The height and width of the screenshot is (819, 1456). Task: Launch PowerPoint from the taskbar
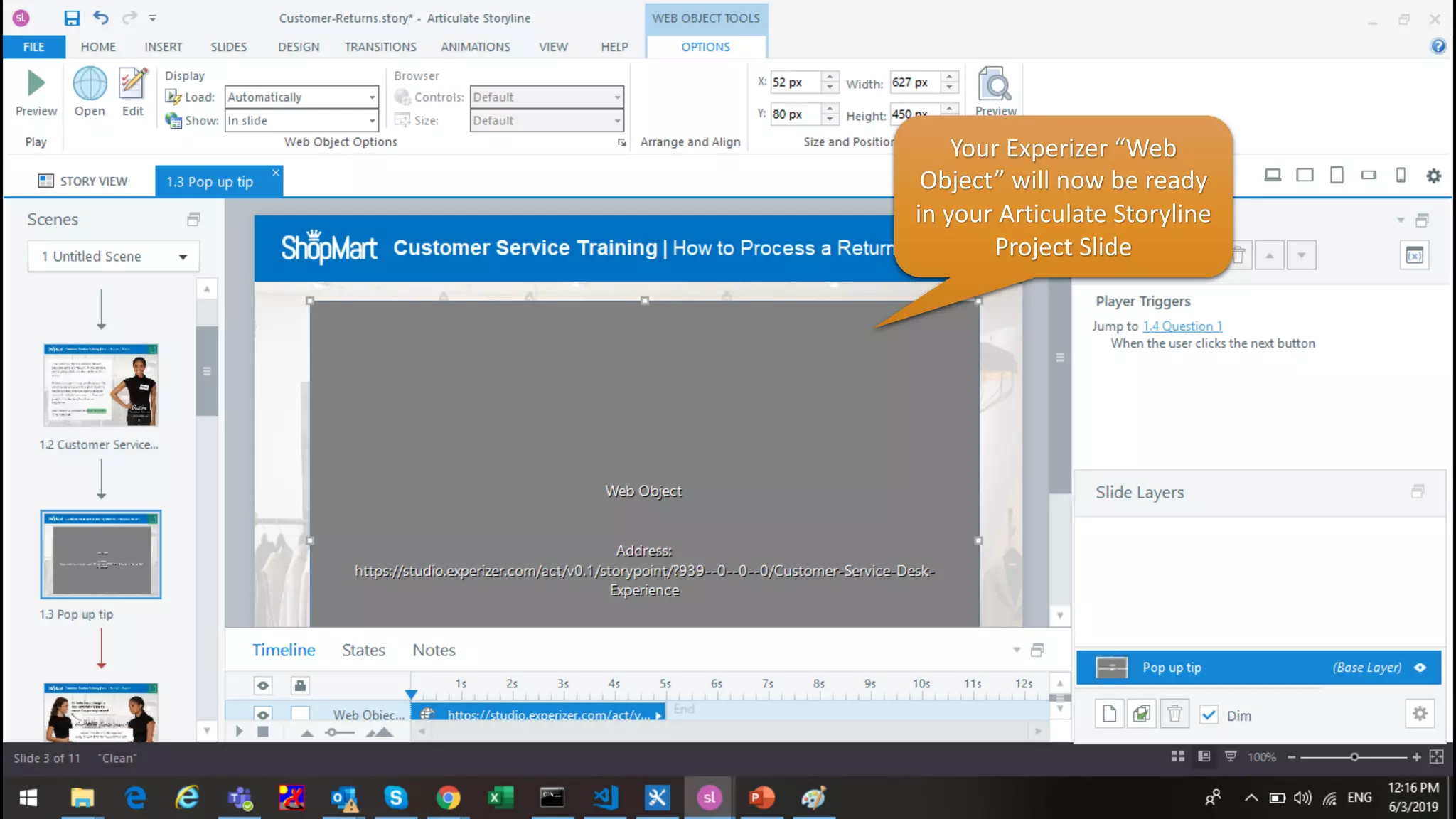761,798
